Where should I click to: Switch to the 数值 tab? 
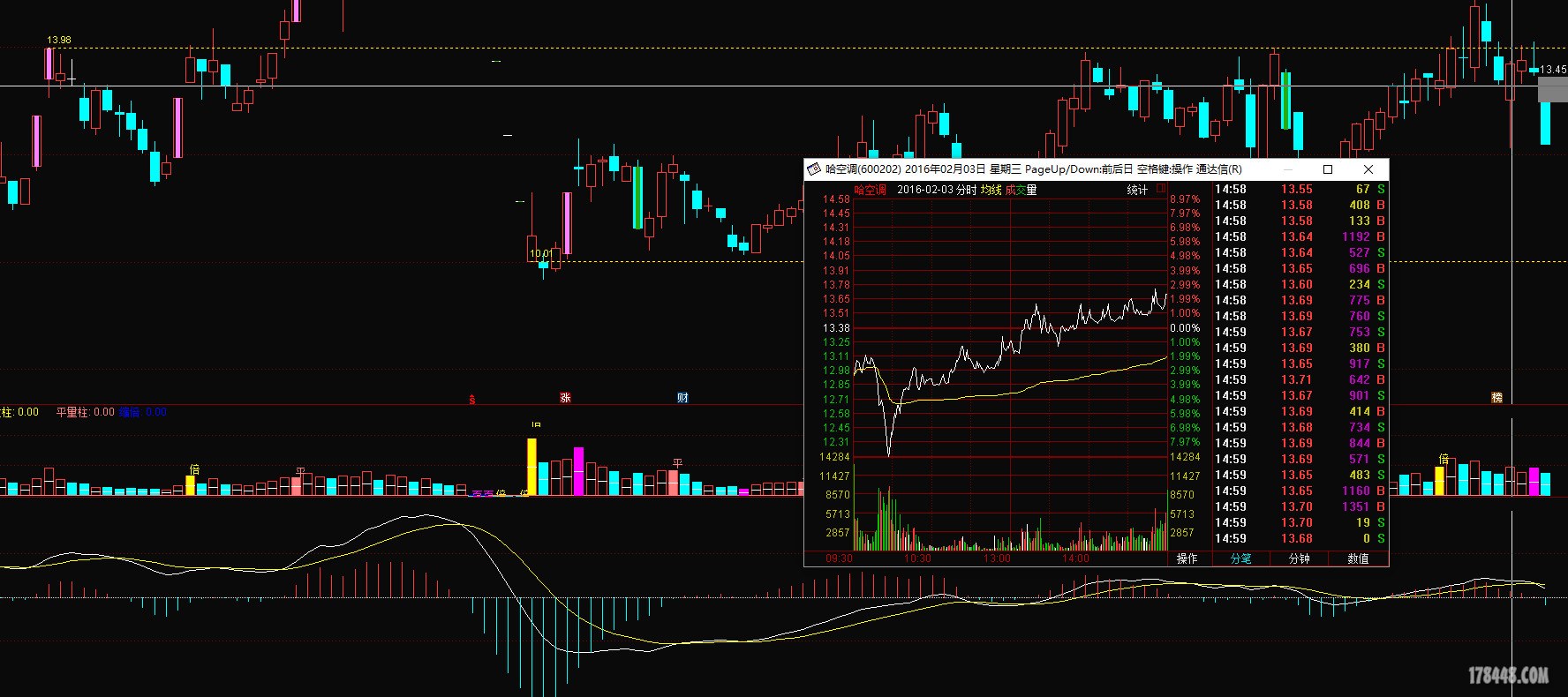tap(1358, 558)
